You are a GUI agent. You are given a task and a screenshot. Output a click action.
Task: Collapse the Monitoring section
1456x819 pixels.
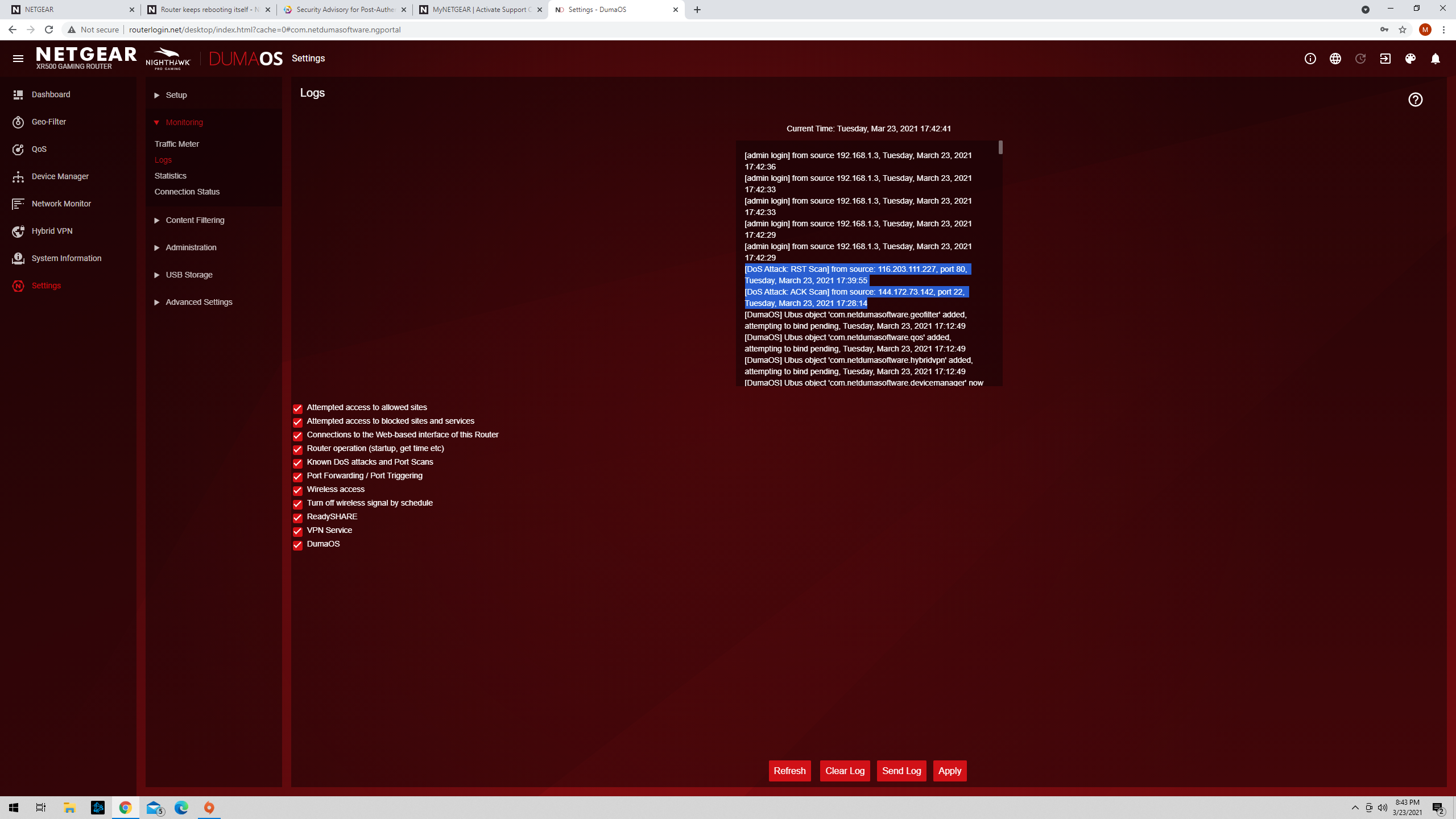(184, 122)
